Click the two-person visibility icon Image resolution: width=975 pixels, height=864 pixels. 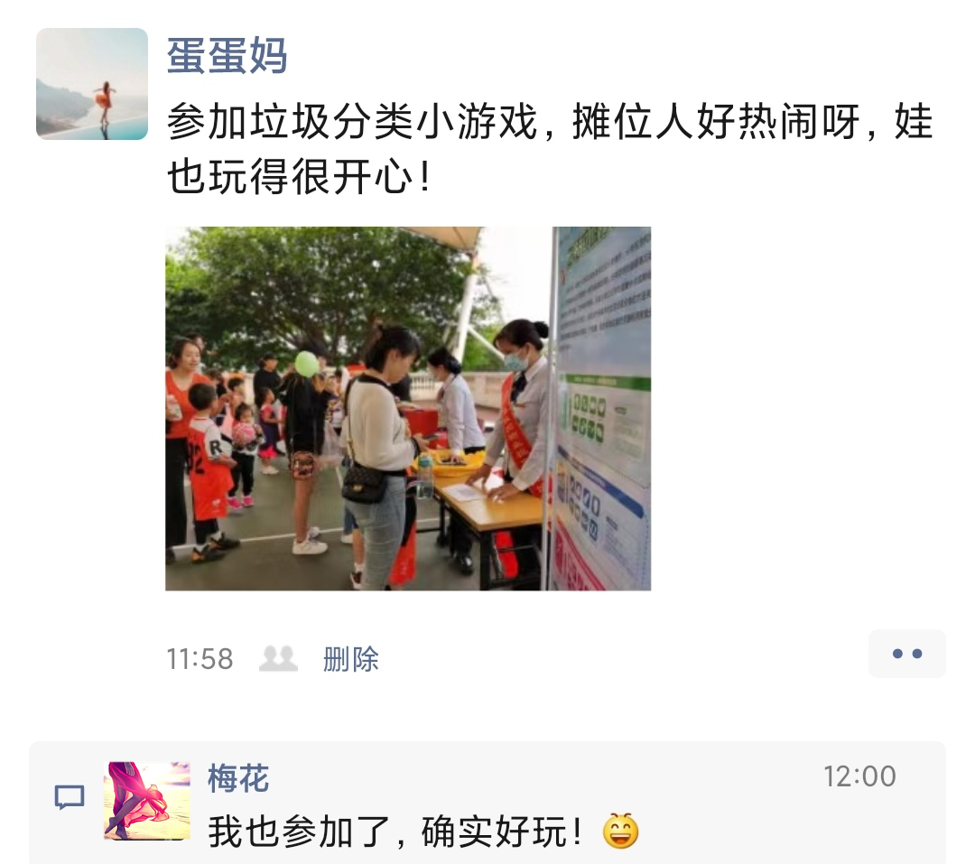click(278, 659)
